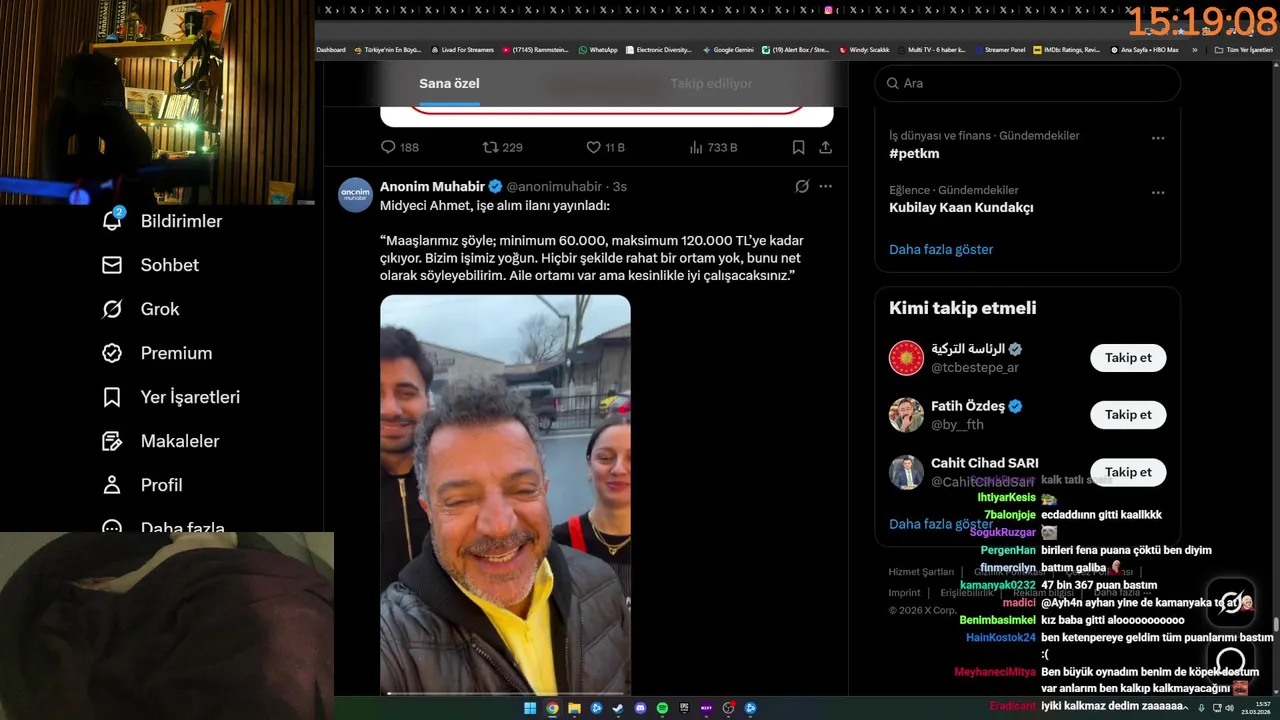Switch to Takip ediliyor tab

(711, 83)
